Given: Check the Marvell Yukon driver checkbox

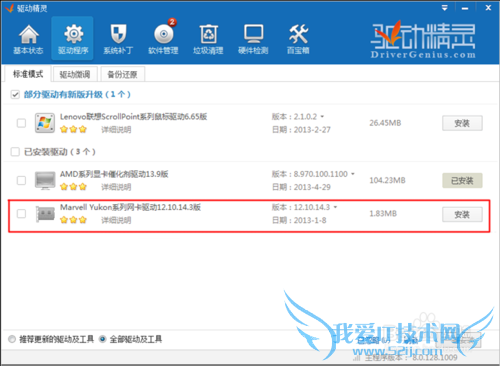Looking at the screenshot, I should [21, 214].
